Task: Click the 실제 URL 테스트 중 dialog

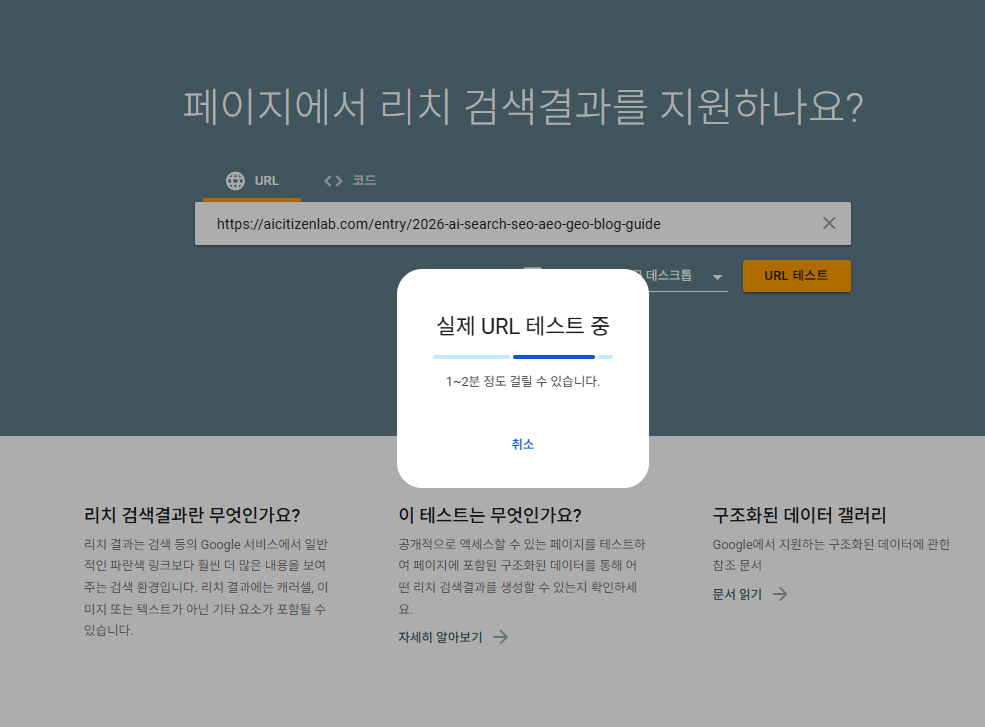Action: coord(522,378)
